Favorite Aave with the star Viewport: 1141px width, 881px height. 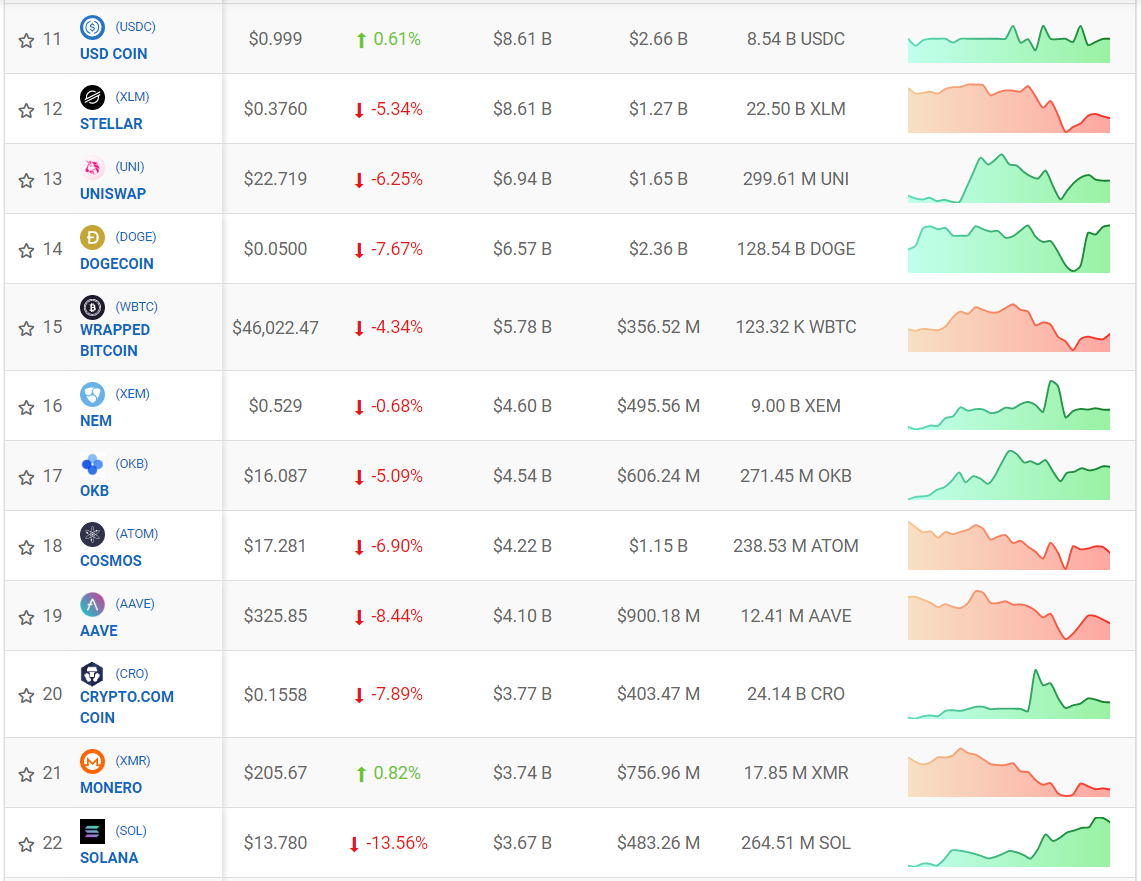click(26, 618)
